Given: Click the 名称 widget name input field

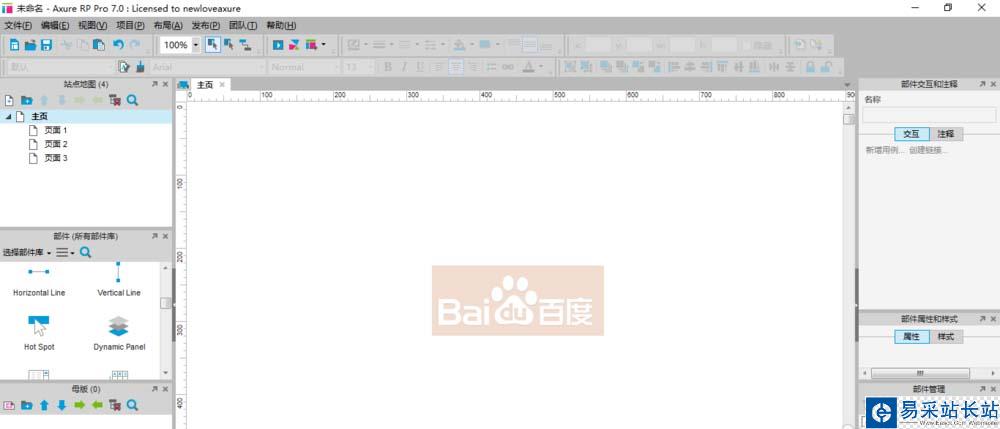Looking at the screenshot, I should click(929, 115).
